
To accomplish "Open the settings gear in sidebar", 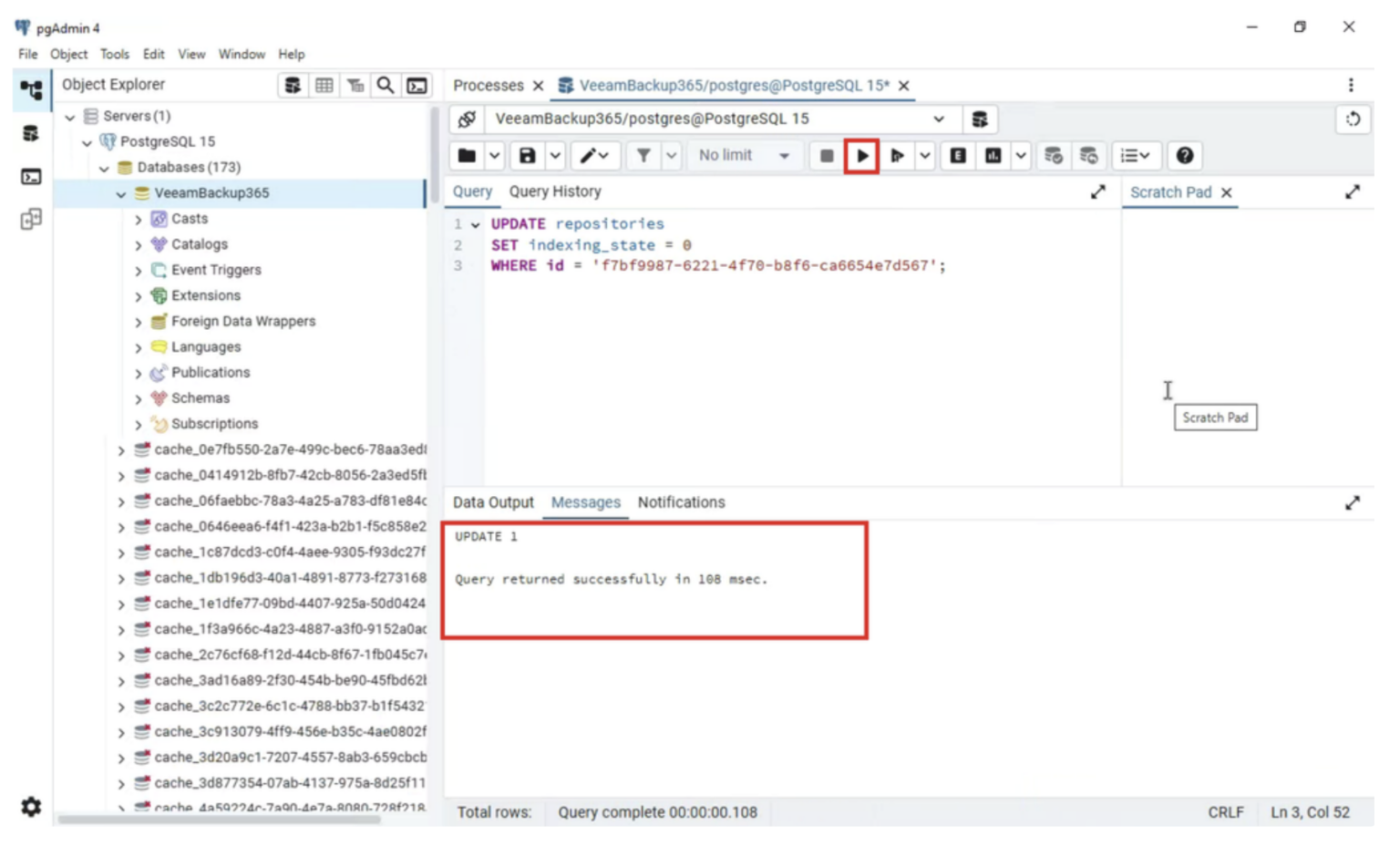I will tap(31, 807).
